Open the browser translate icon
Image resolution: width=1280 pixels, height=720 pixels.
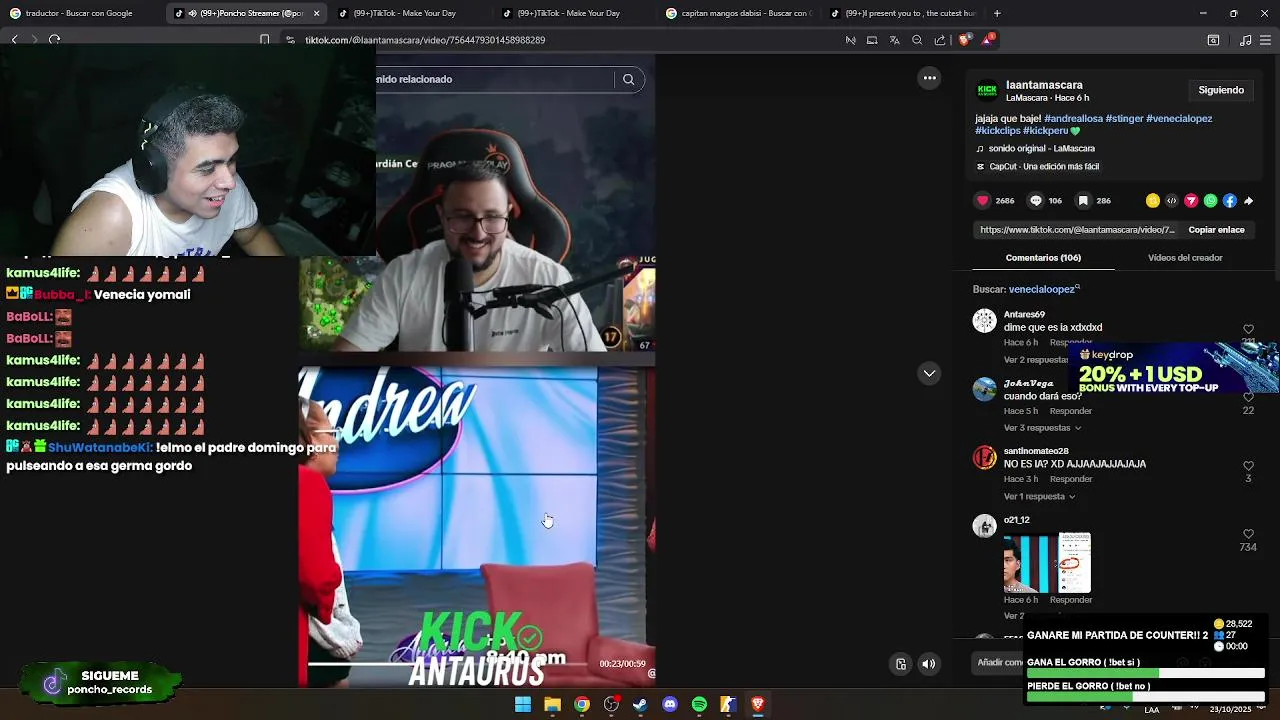894,40
